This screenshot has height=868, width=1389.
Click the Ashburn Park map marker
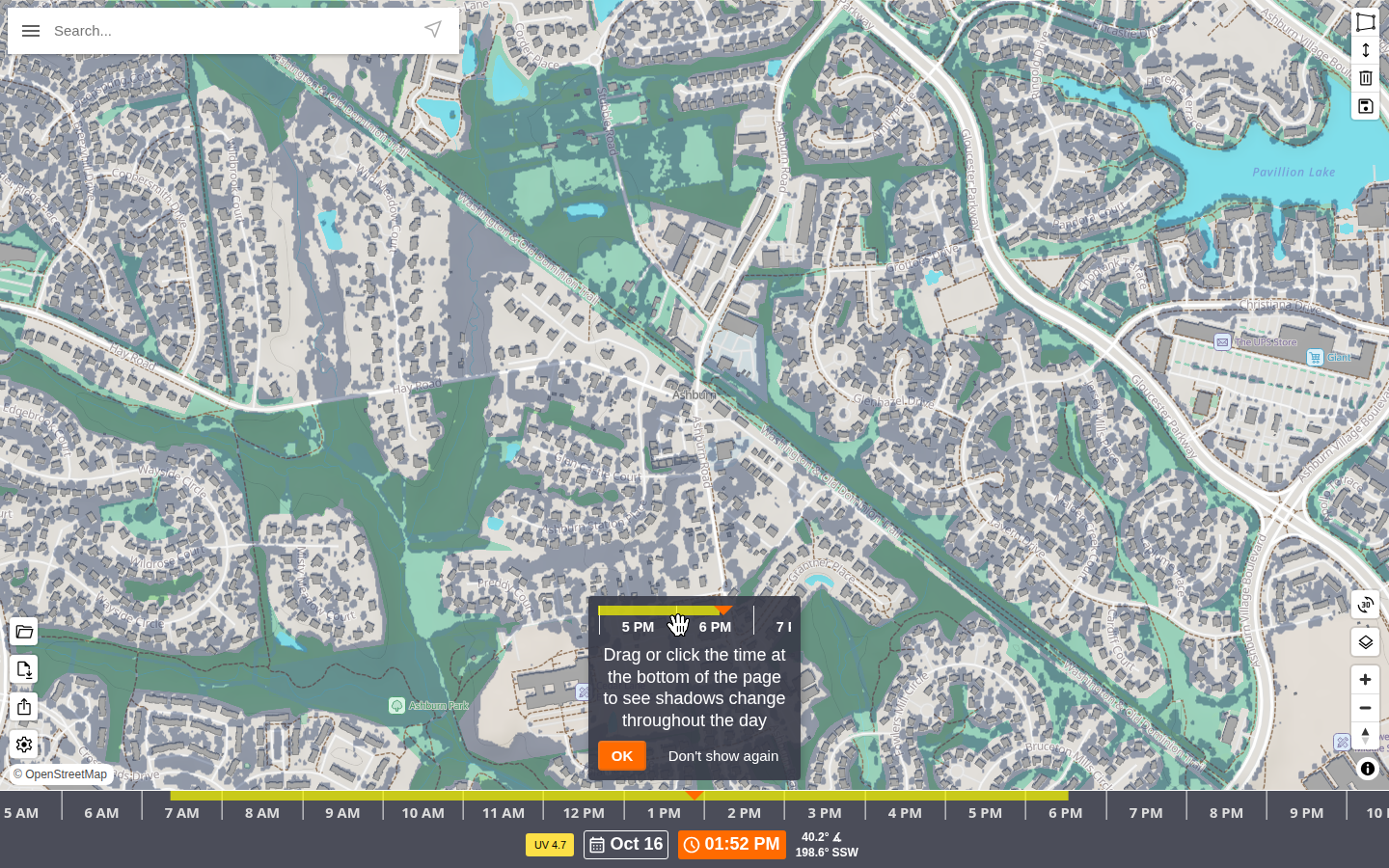pyautogui.click(x=396, y=706)
